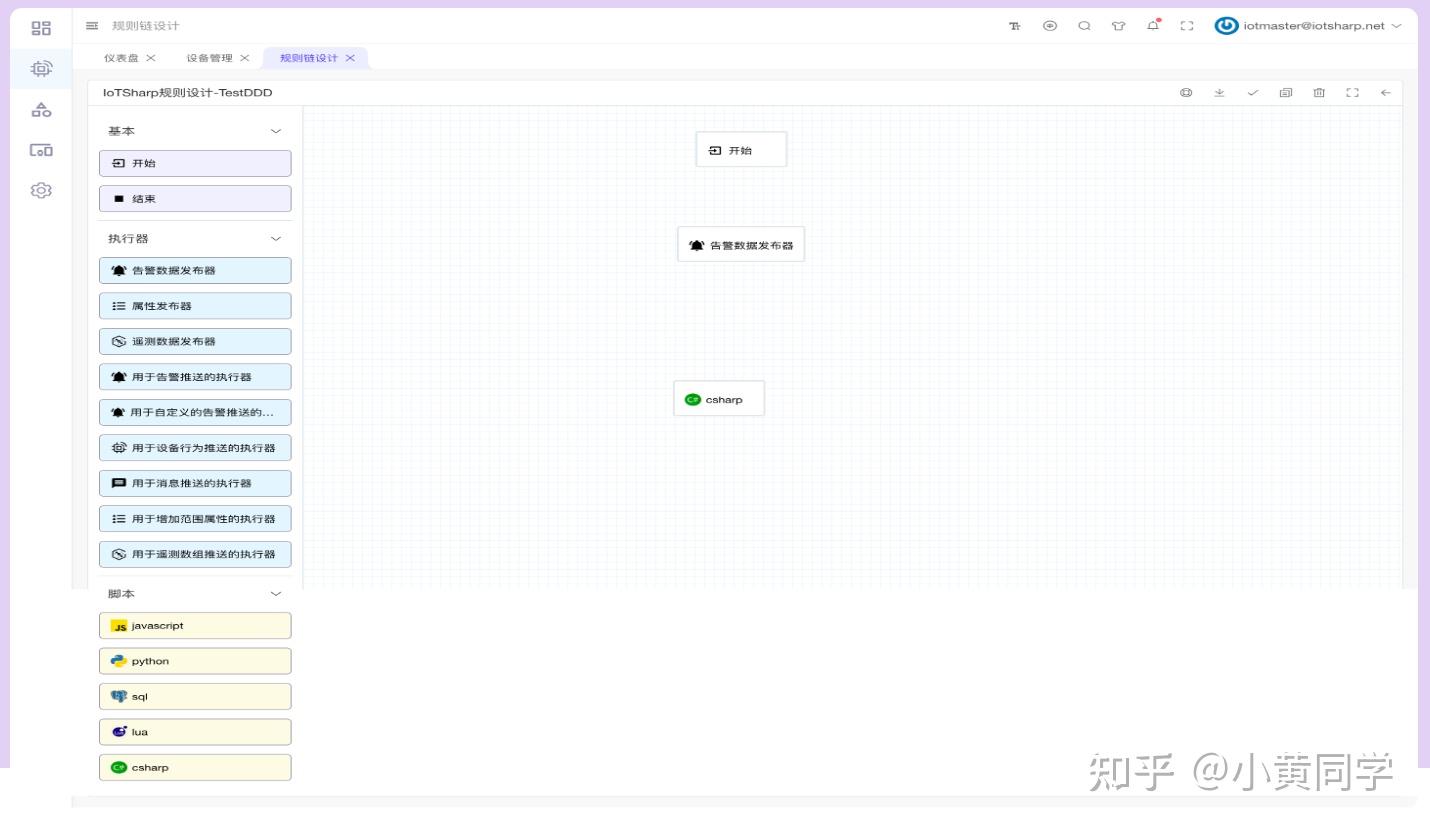
Task: Select the device chip icon in sidebar
Action: 41,69
